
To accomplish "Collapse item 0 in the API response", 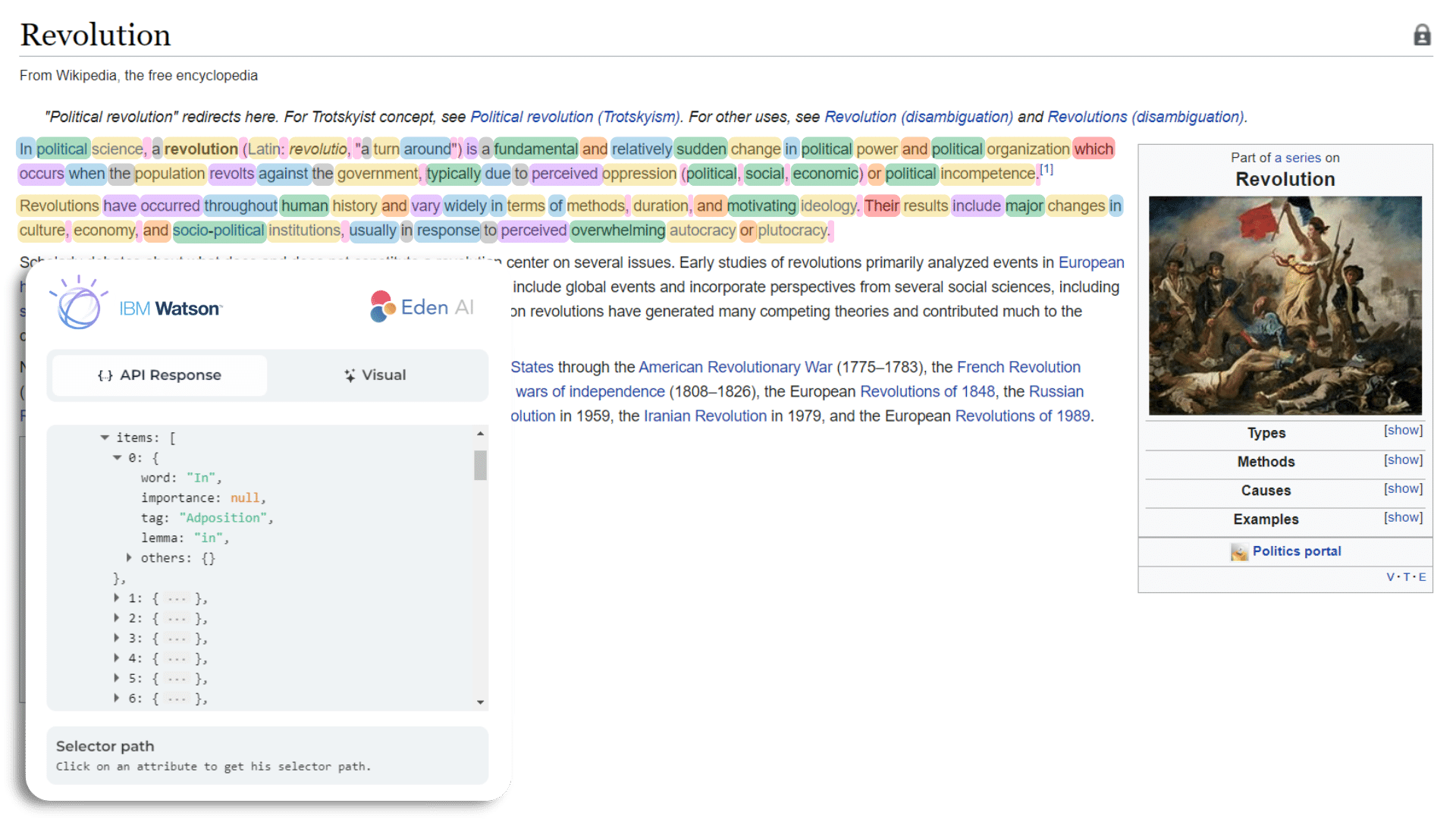I will click(118, 457).
